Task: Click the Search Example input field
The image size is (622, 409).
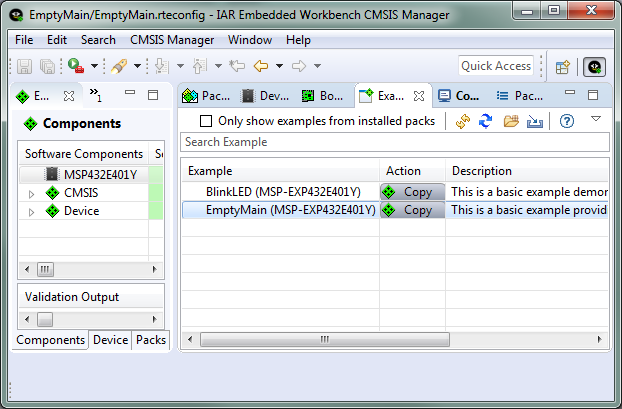Action: tap(395, 142)
